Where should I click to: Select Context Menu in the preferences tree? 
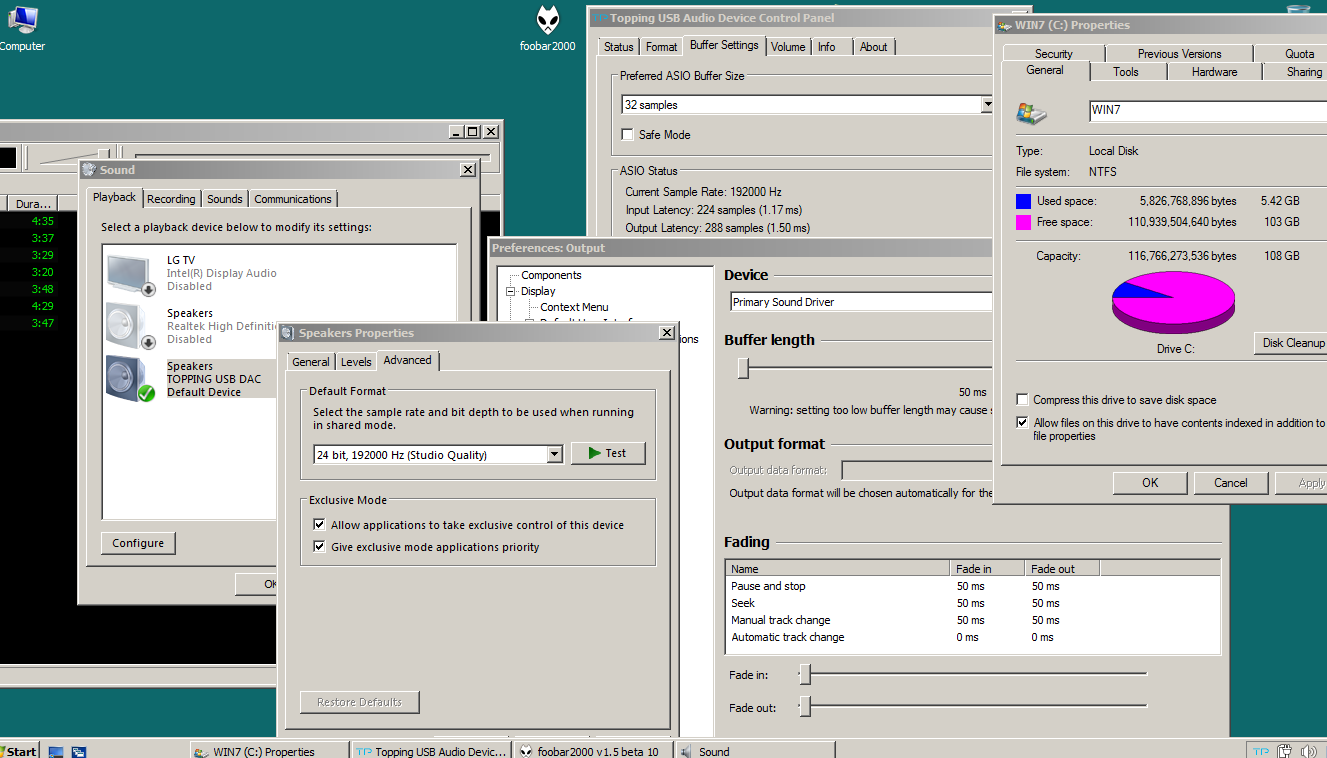(574, 307)
